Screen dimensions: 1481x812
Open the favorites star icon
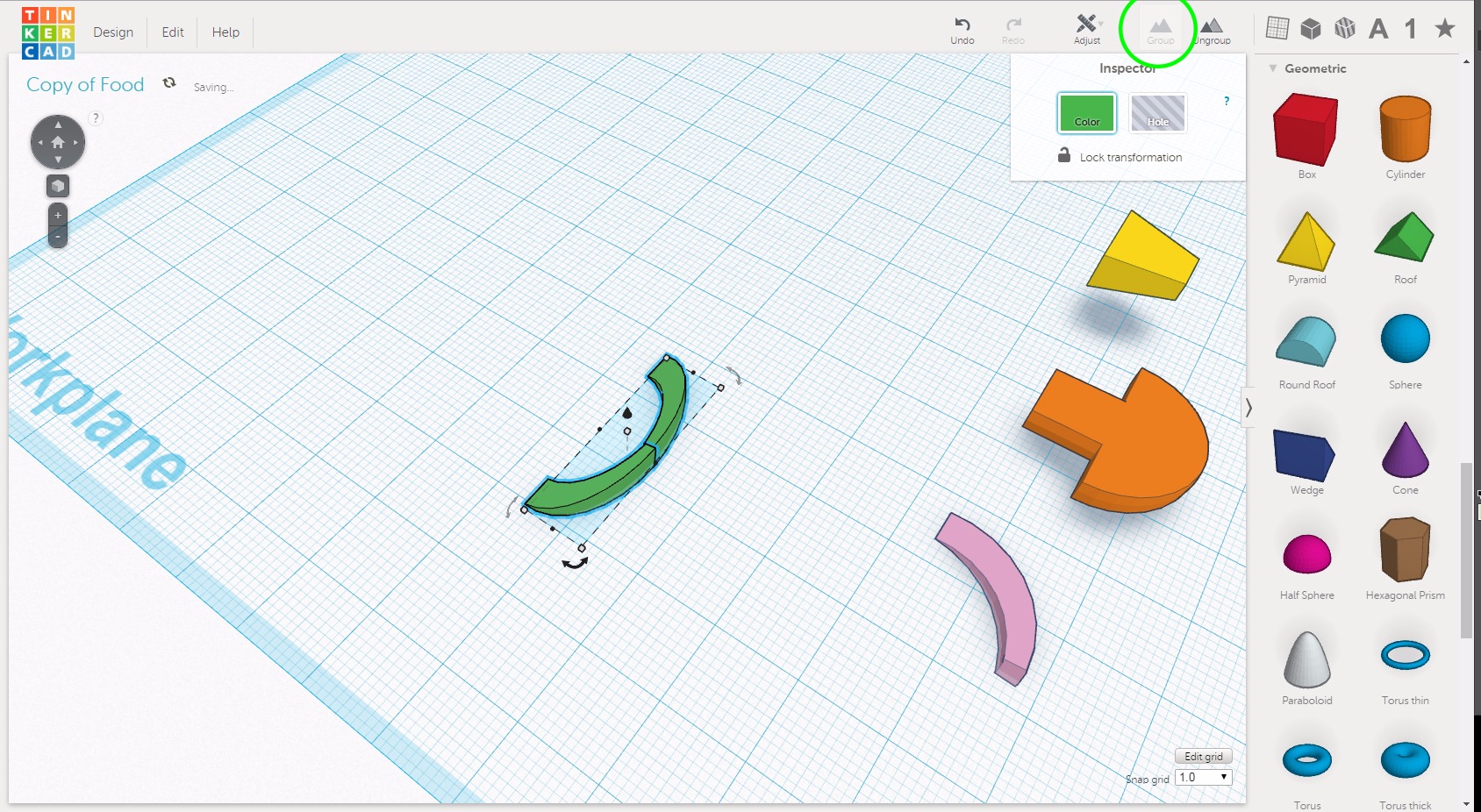pyautogui.click(x=1445, y=28)
